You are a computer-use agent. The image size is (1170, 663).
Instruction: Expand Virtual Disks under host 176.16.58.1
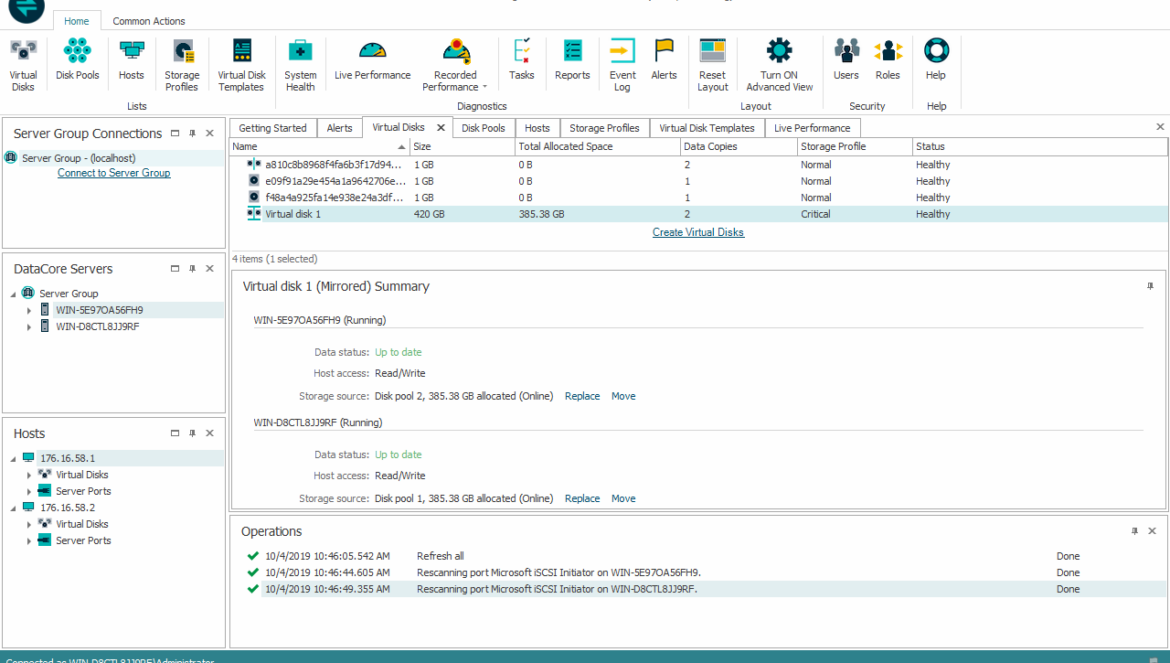[29, 475]
